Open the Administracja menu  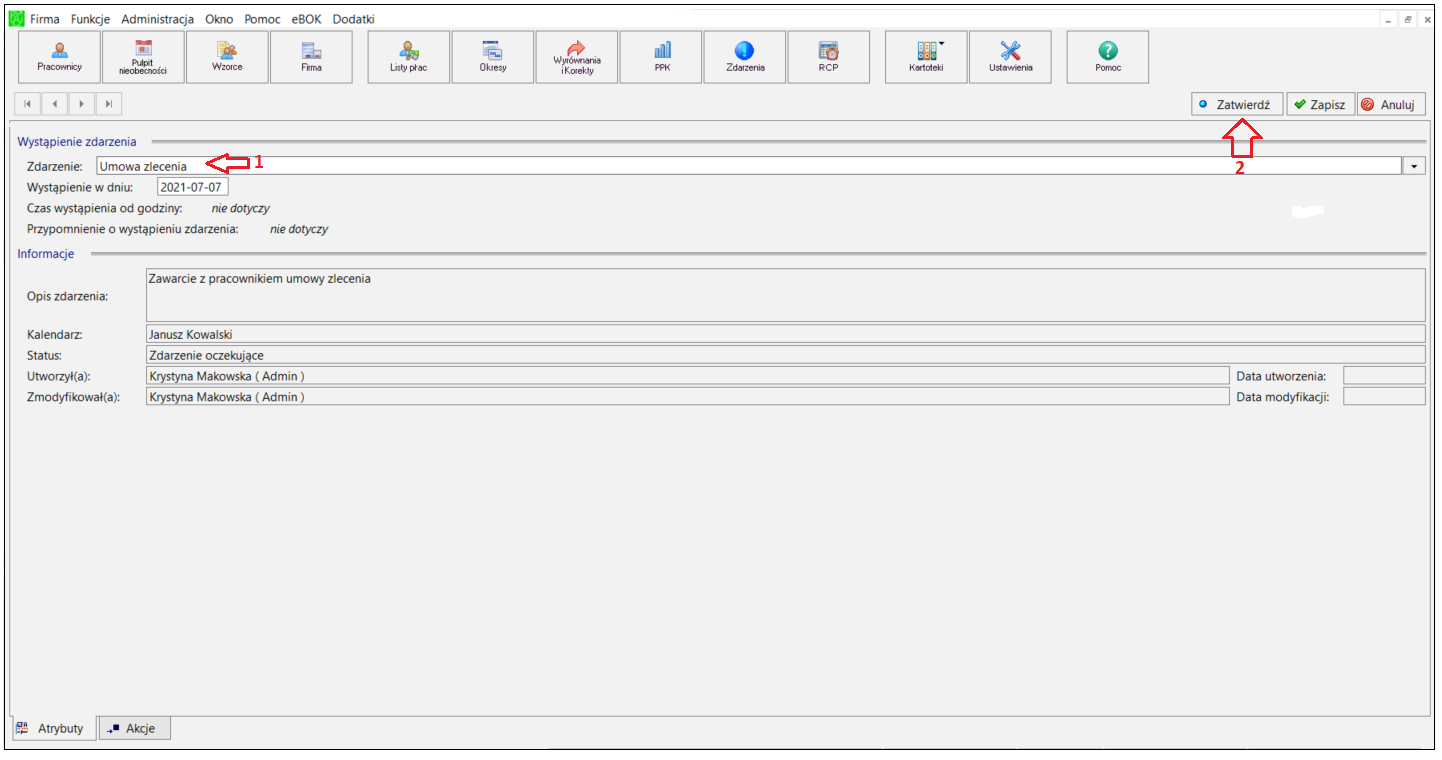point(158,19)
